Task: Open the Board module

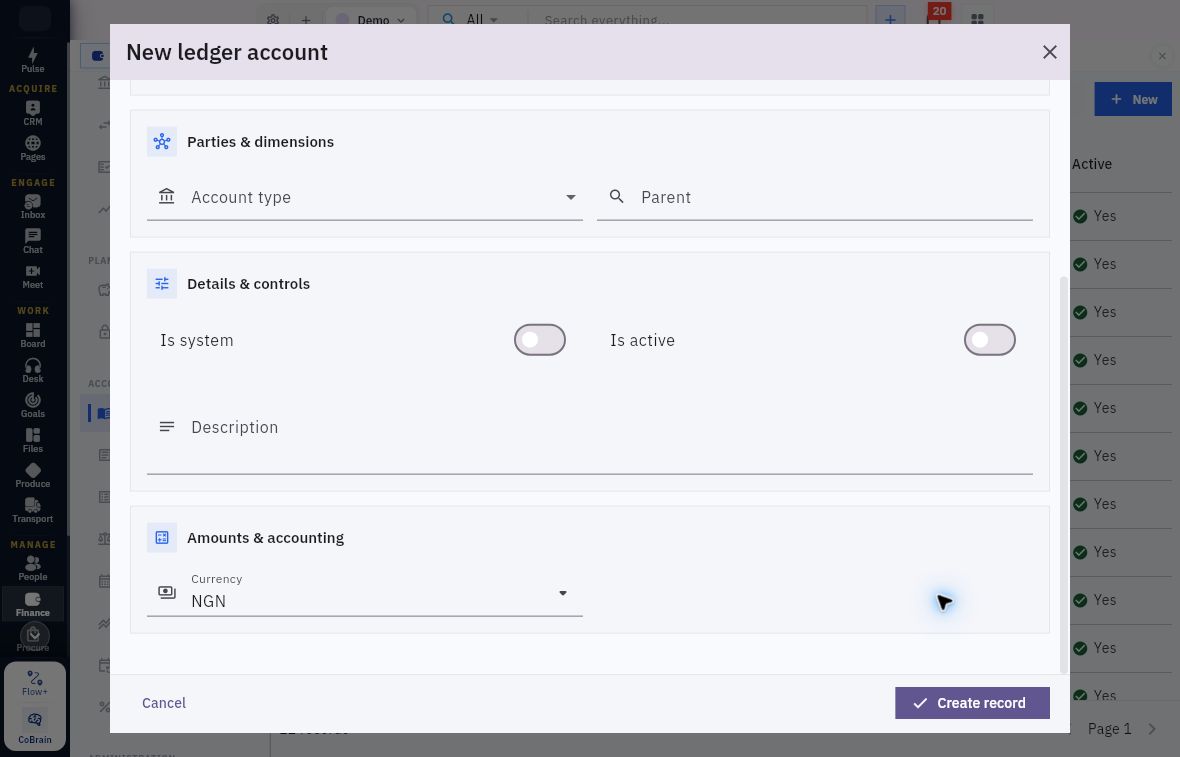Action: (x=32, y=335)
